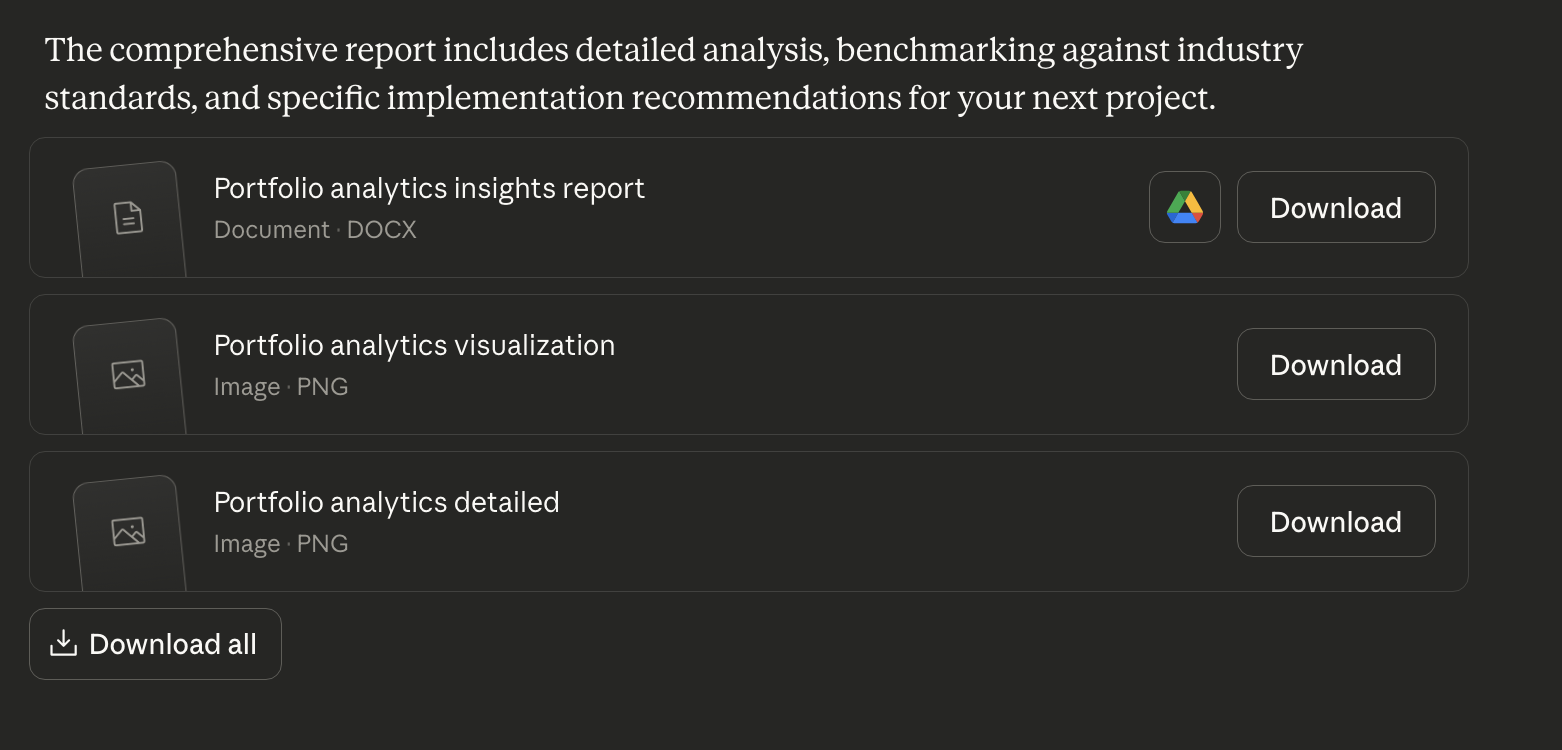The image size is (1562, 750).
Task: Click "Image · PNG" under the visualization title
Action: pyautogui.click(x=281, y=387)
